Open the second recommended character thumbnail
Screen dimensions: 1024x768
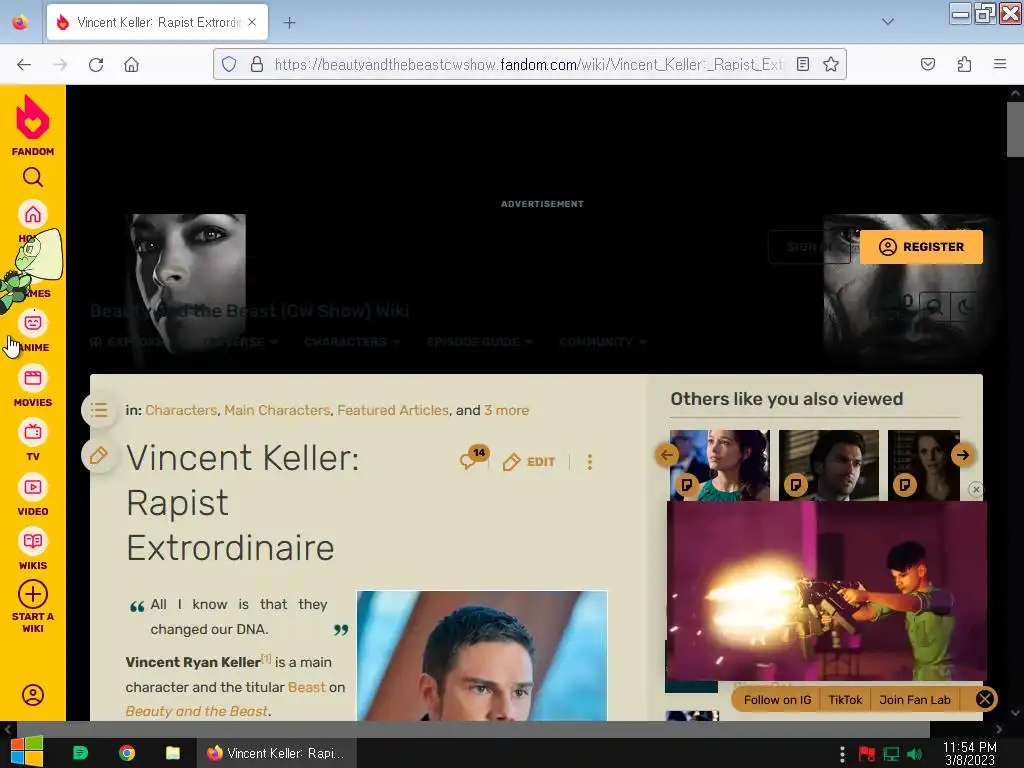coord(829,465)
